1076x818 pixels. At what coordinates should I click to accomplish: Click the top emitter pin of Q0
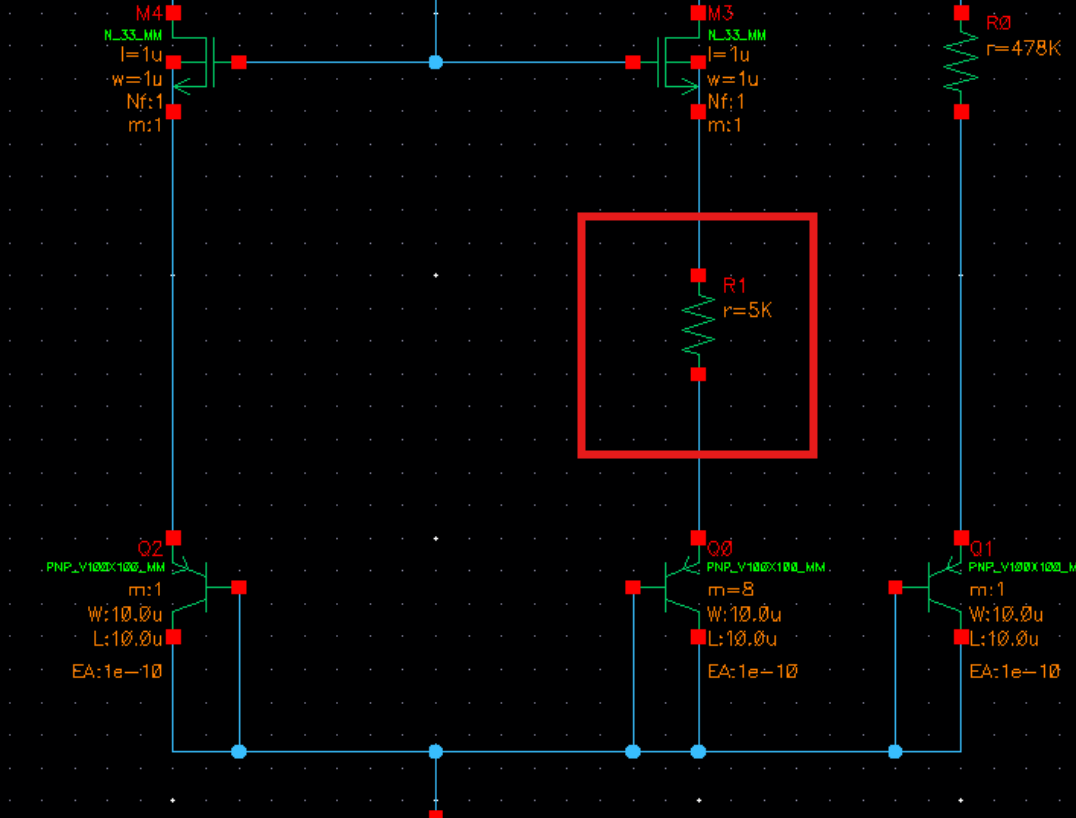click(x=698, y=537)
